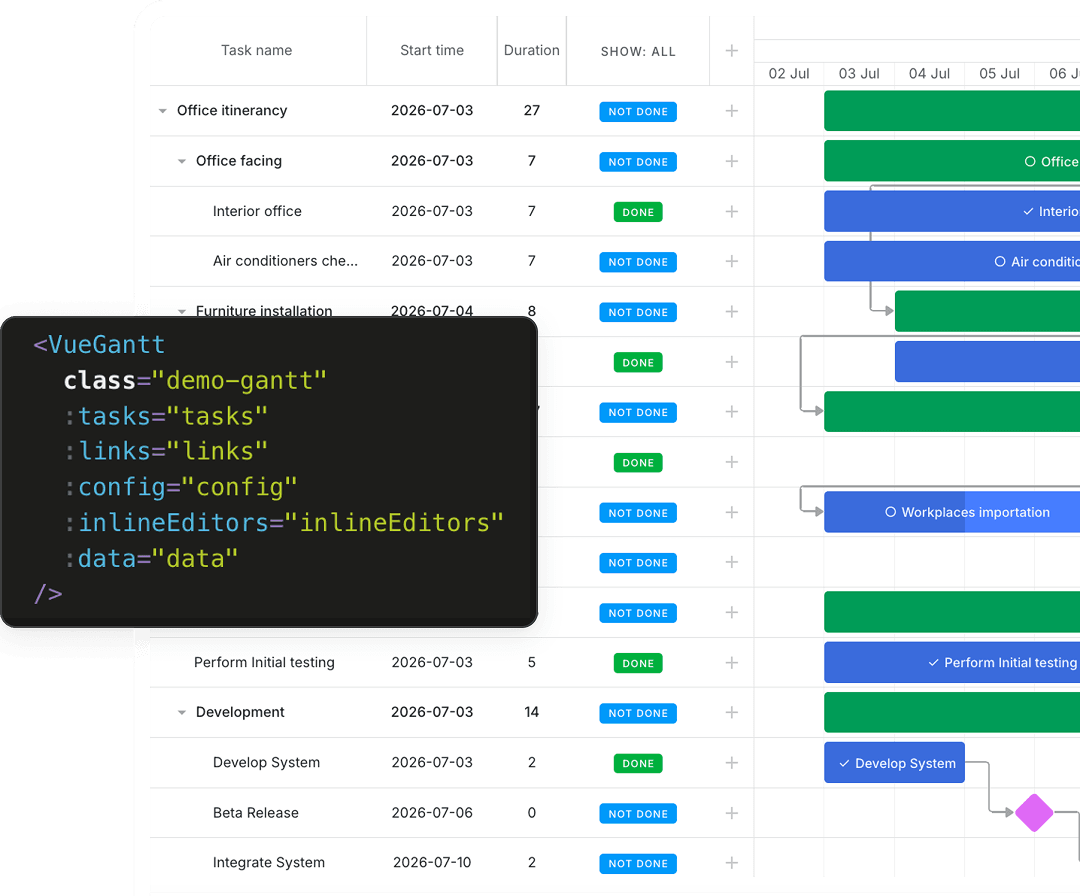Add subtask under Office facing row
This screenshot has height=896, width=1080.
tap(731, 161)
